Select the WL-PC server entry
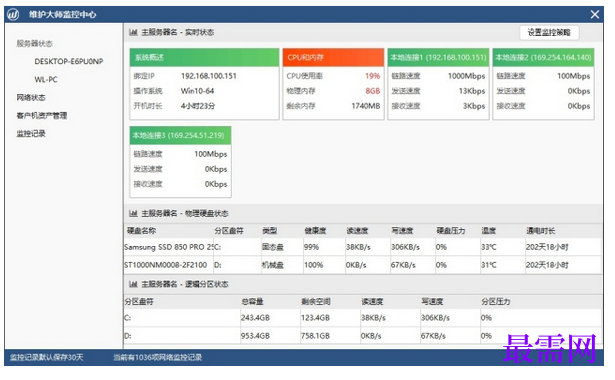Image resolution: width=615 pixels, height=380 pixels. coord(46,80)
